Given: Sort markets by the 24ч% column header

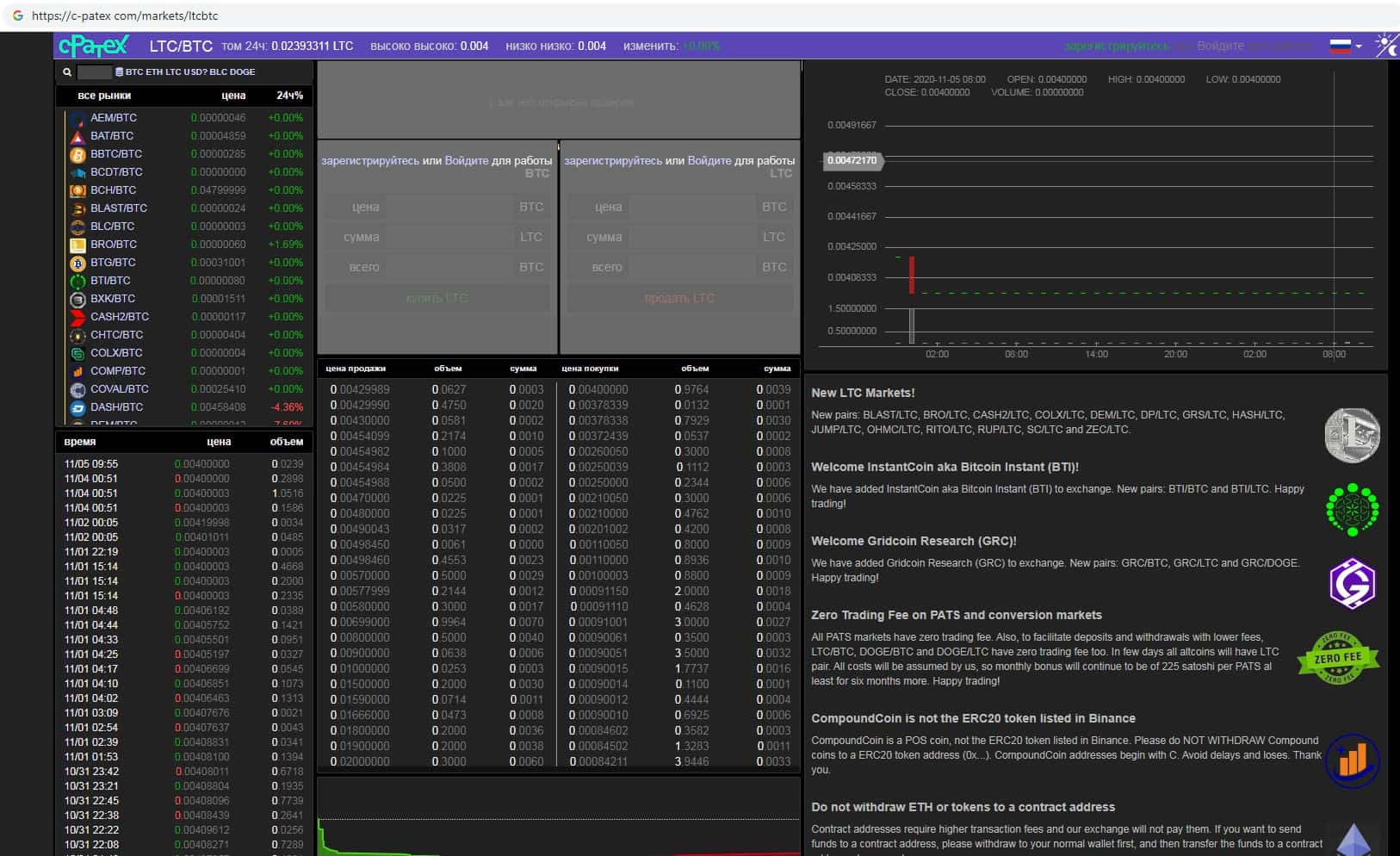Looking at the screenshot, I should tap(289, 96).
